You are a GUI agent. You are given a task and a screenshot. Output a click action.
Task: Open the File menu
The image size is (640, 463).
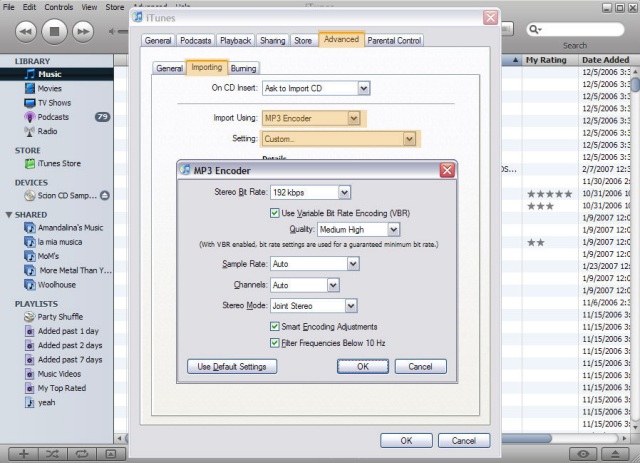9,7
